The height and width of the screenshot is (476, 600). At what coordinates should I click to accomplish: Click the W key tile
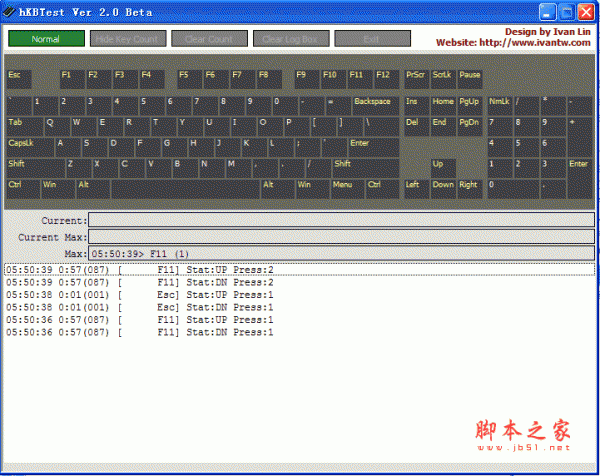pyautogui.click(x=84, y=127)
